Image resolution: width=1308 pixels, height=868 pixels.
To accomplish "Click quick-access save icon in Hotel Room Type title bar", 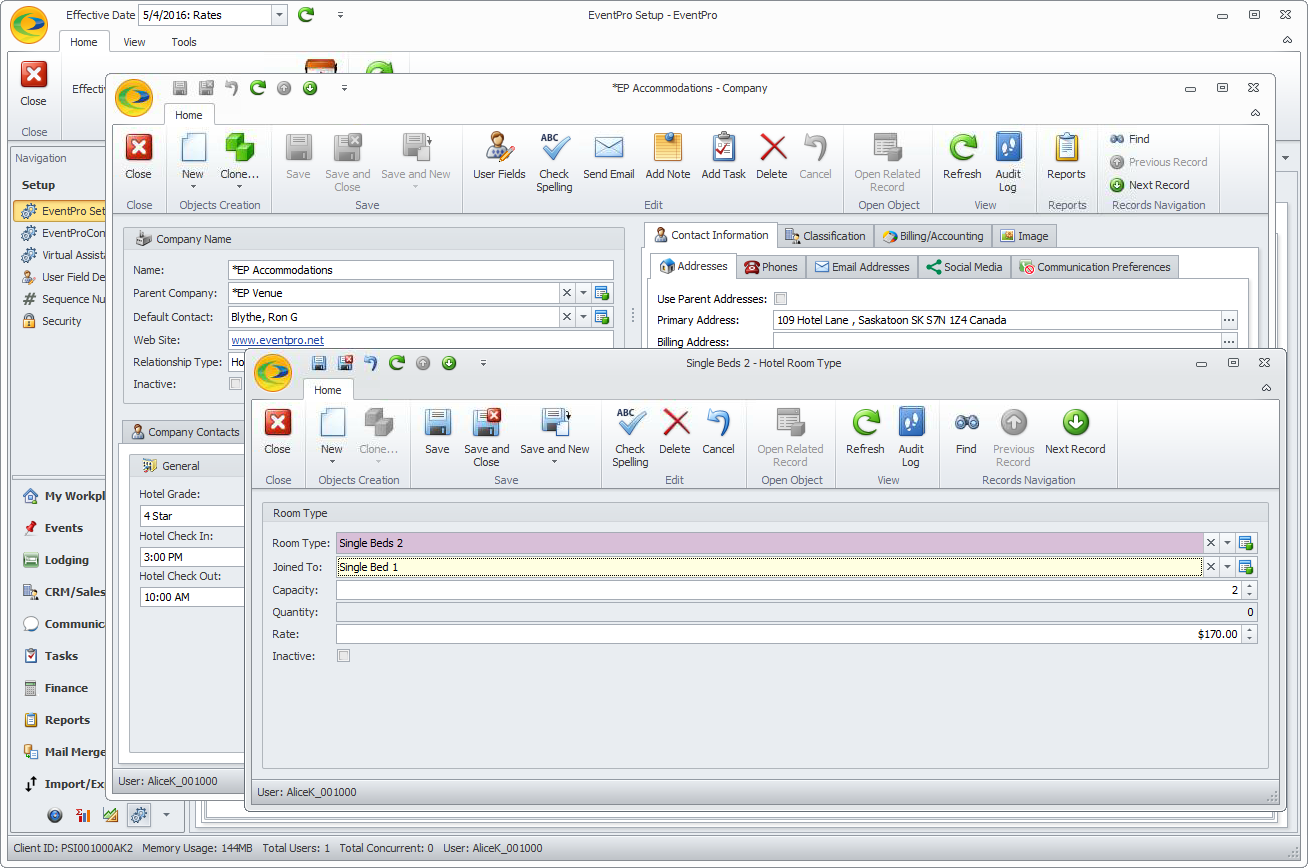I will (x=319, y=363).
